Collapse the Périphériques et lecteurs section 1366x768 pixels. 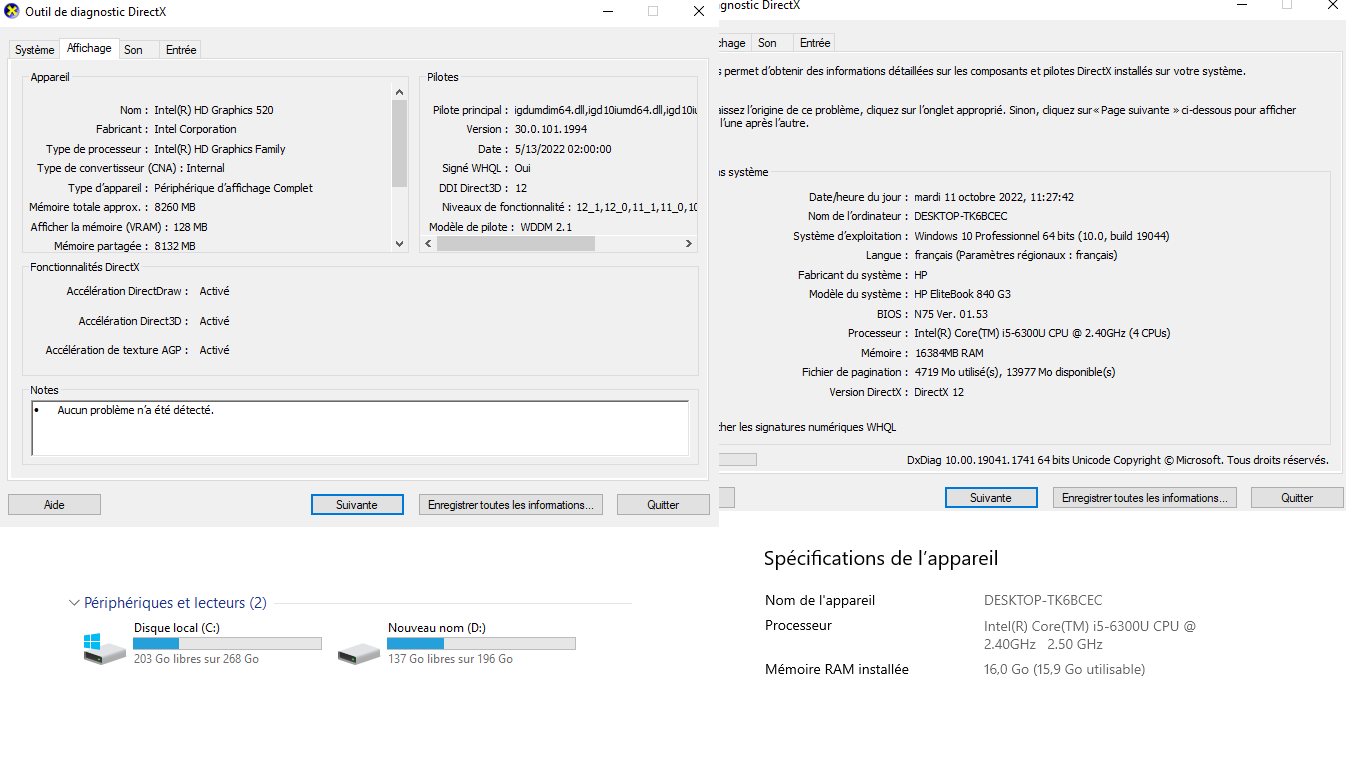[74, 603]
